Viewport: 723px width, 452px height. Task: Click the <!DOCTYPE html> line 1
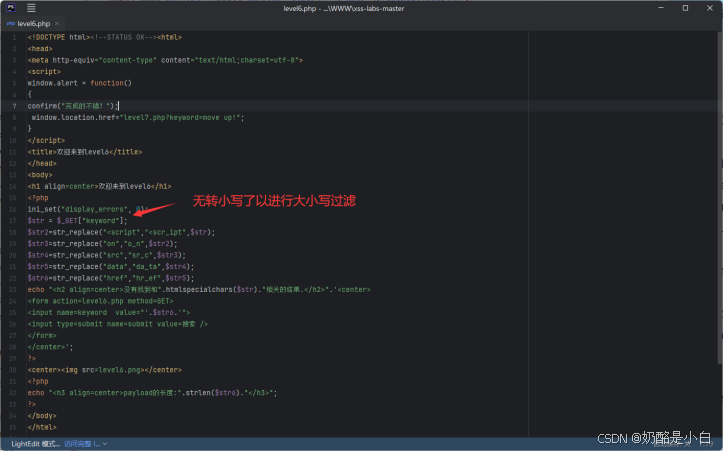(x=105, y=37)
